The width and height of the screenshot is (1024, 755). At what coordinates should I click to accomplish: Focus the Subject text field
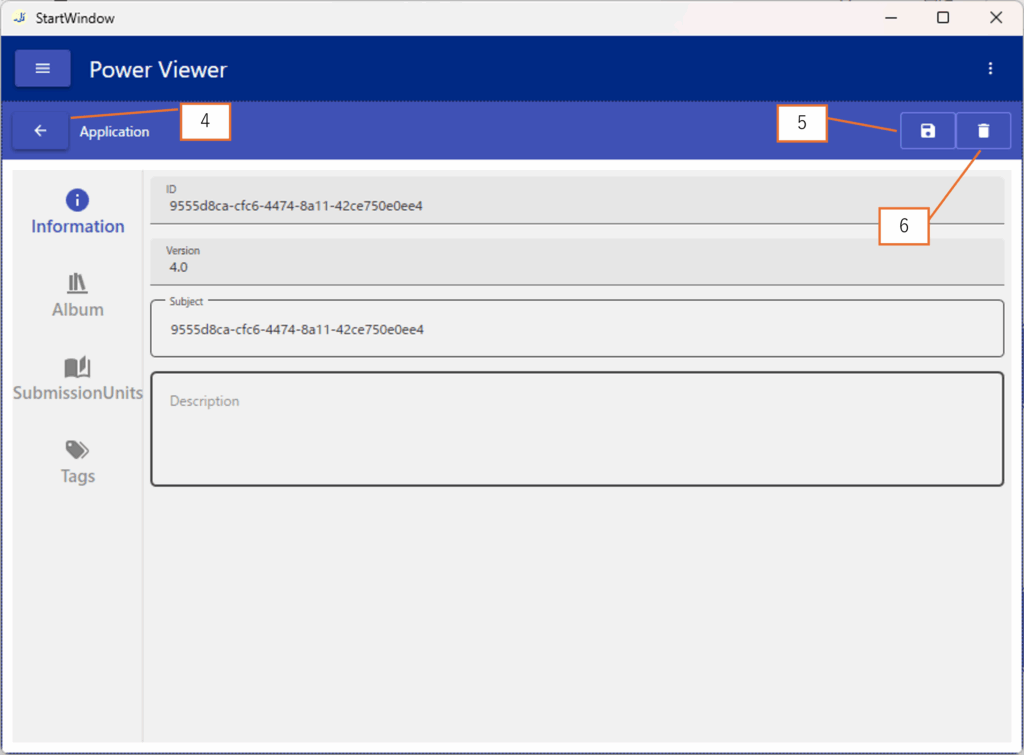(576, 329)
